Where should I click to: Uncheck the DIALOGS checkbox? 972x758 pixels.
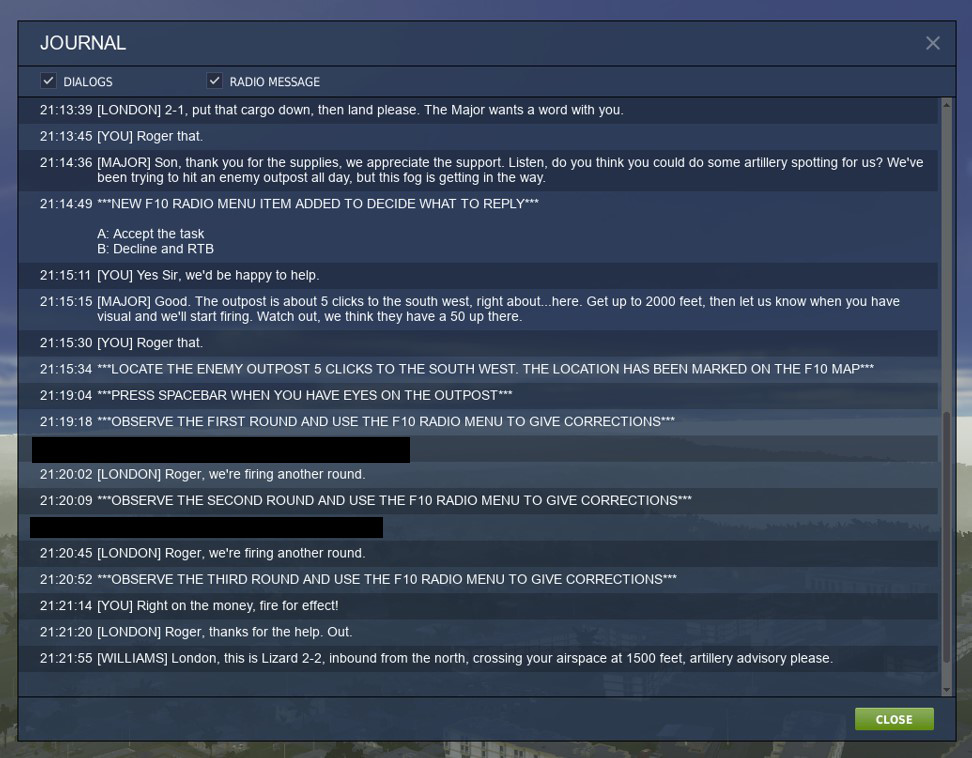click(48, 81)
